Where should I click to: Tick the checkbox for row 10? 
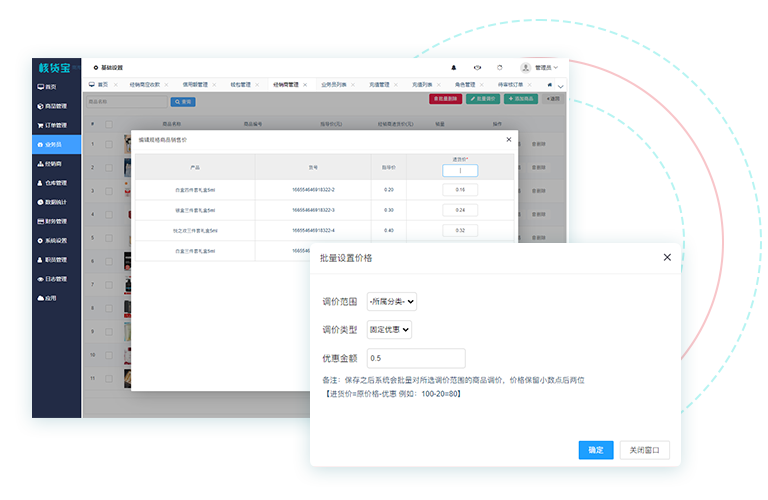click(109, 355)
